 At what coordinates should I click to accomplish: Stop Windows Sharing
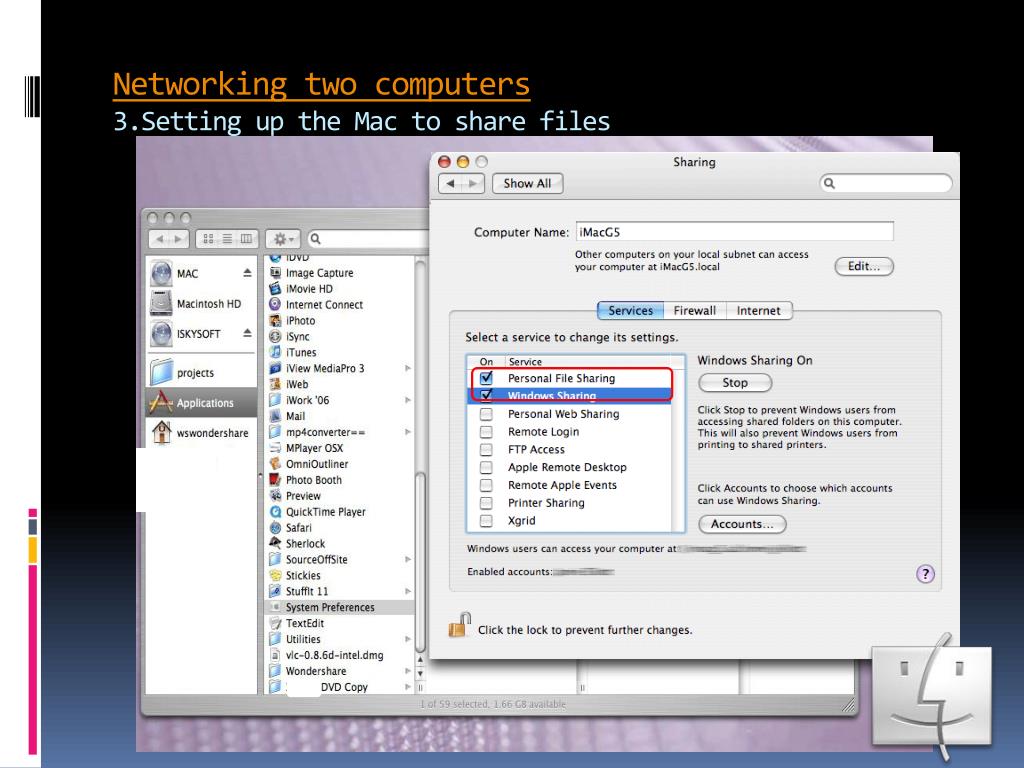coord(735,383)
